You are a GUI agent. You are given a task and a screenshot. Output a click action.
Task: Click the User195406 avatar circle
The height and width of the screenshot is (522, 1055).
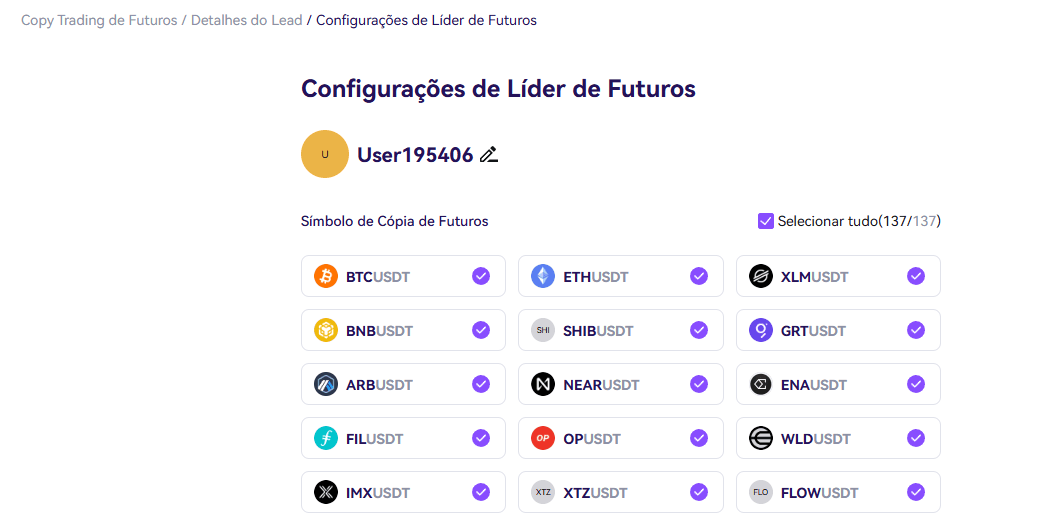[x=325, y=154]
